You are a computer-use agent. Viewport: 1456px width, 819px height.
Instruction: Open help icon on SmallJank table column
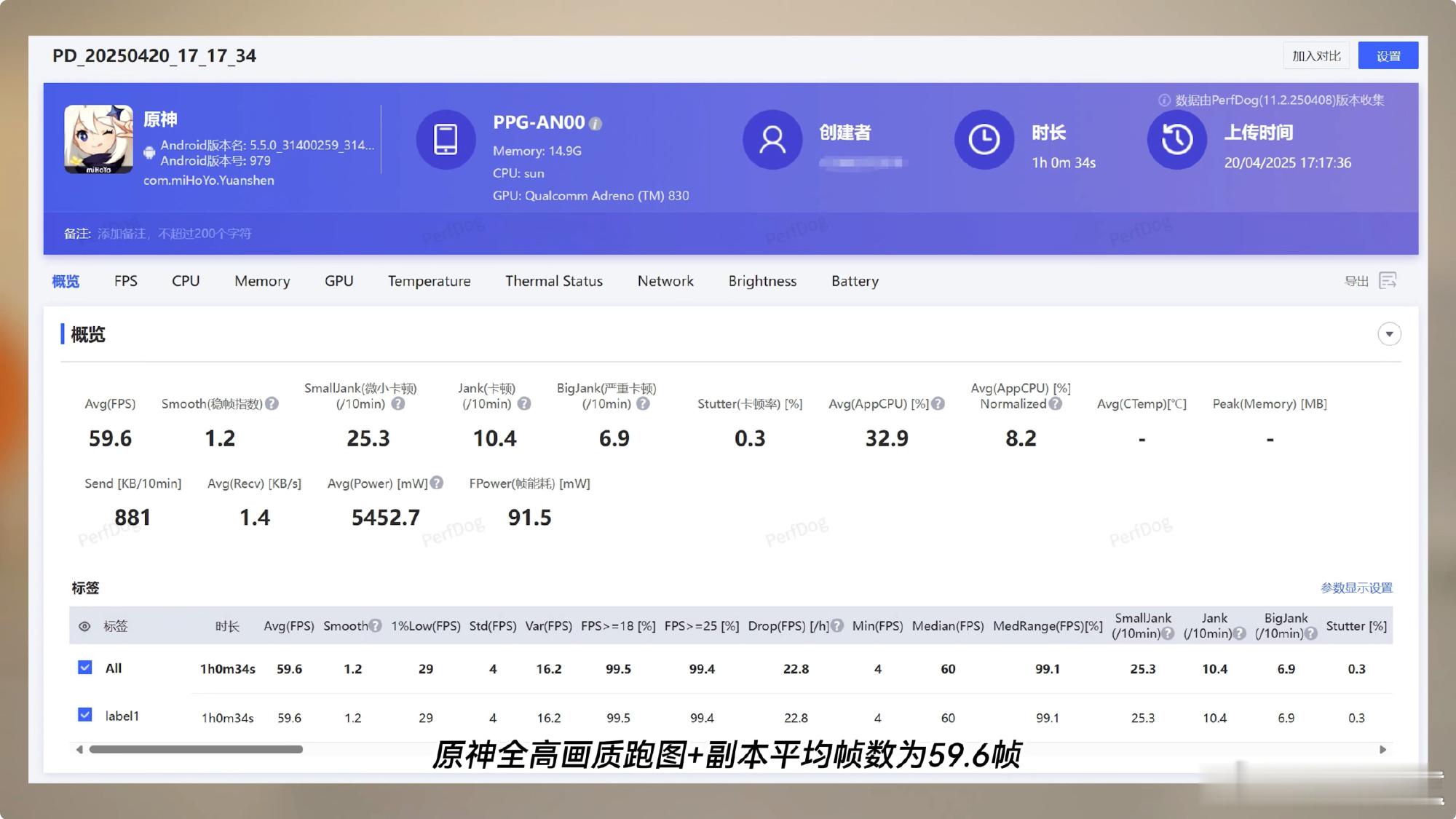click(1168, 633)
